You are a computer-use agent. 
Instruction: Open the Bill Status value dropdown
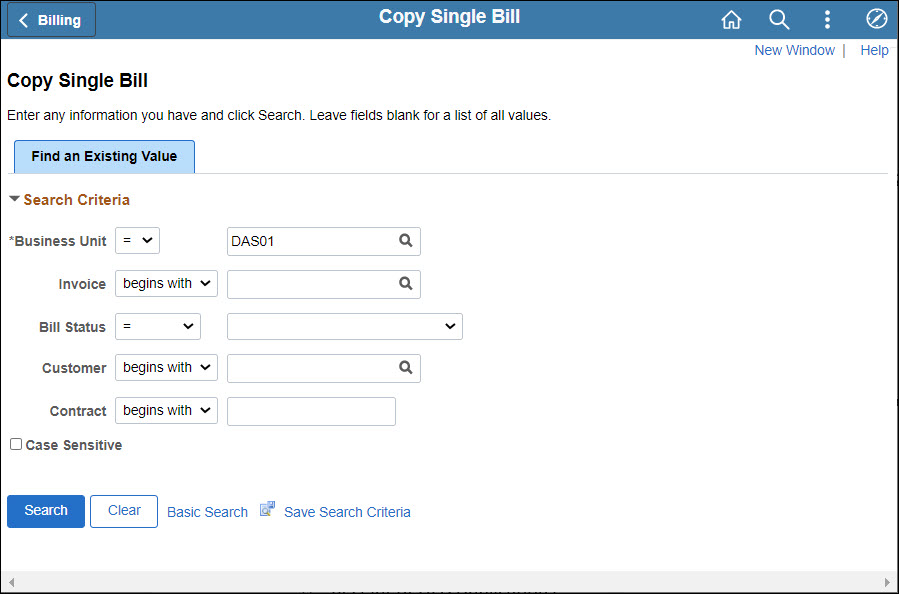pyautogui.click(x=345, y=326)
